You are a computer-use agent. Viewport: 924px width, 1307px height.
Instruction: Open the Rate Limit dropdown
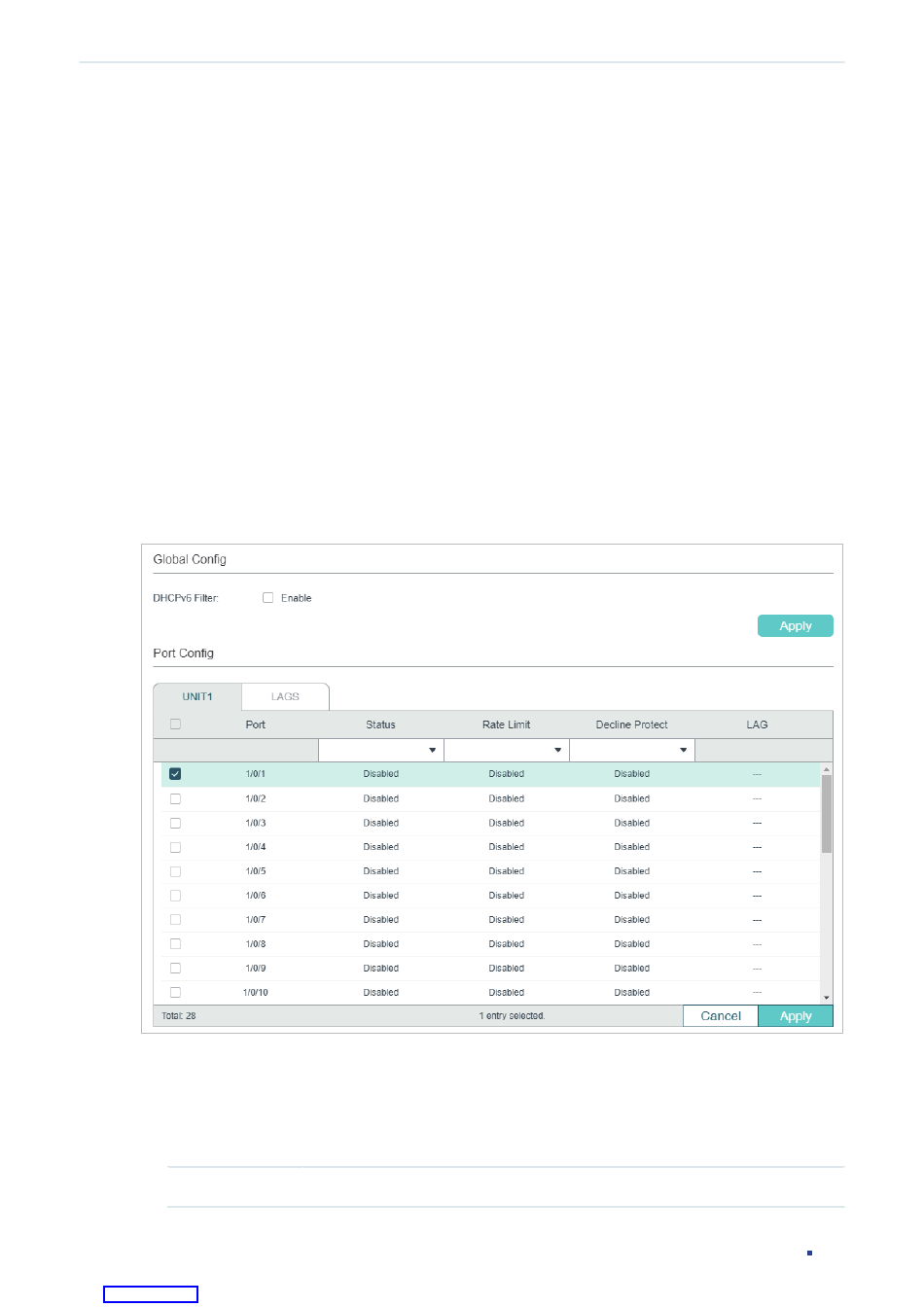(x=557, y=751)
